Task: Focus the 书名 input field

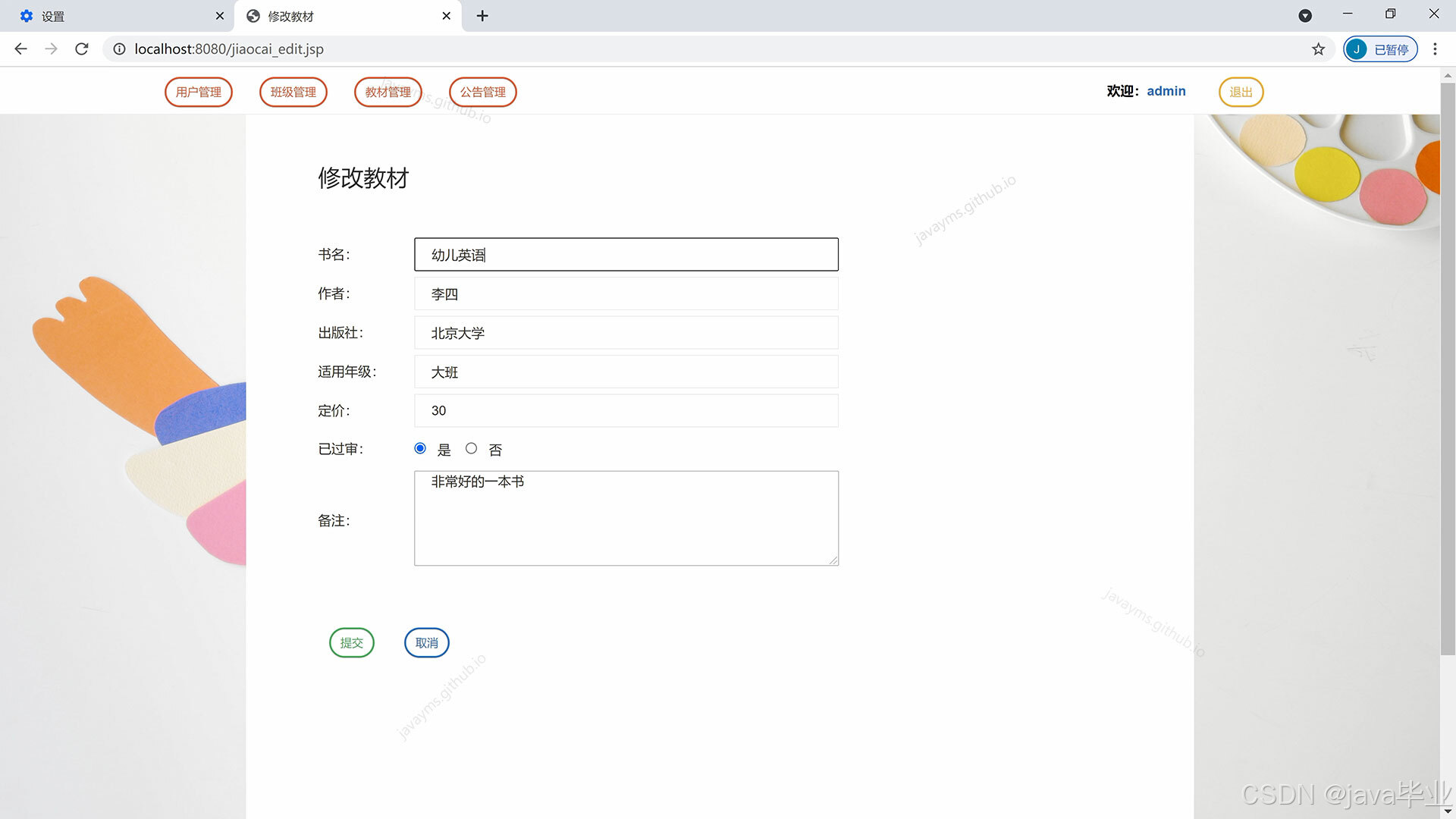Action: 626,255
